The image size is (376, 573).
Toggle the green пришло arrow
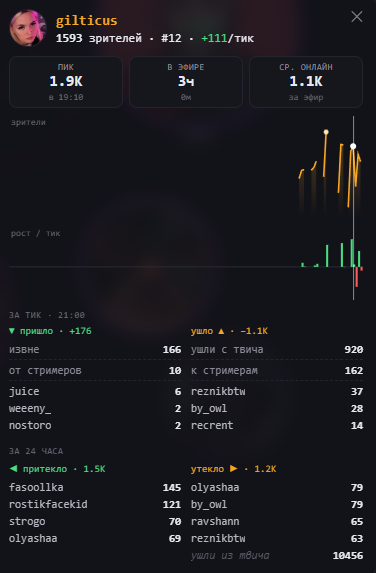click(12, 331)
